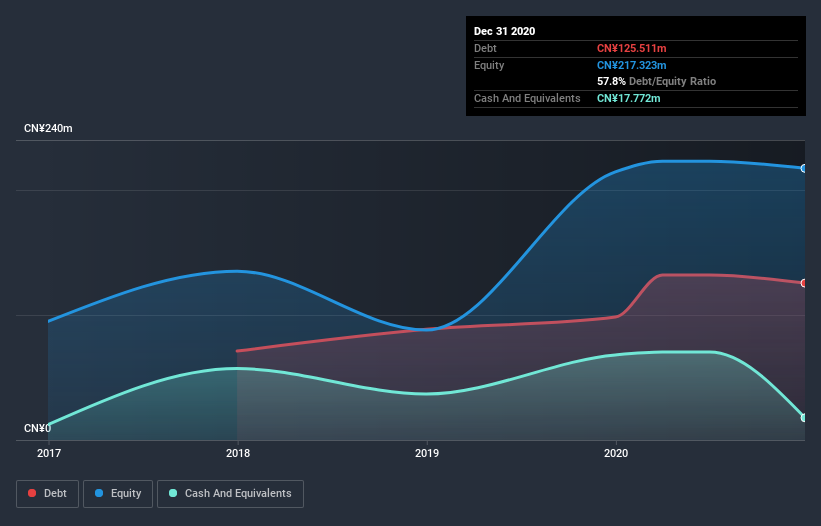Toggle the Equity series legend button
This screenshot has width=821, height=526.
tap(118, 494)
